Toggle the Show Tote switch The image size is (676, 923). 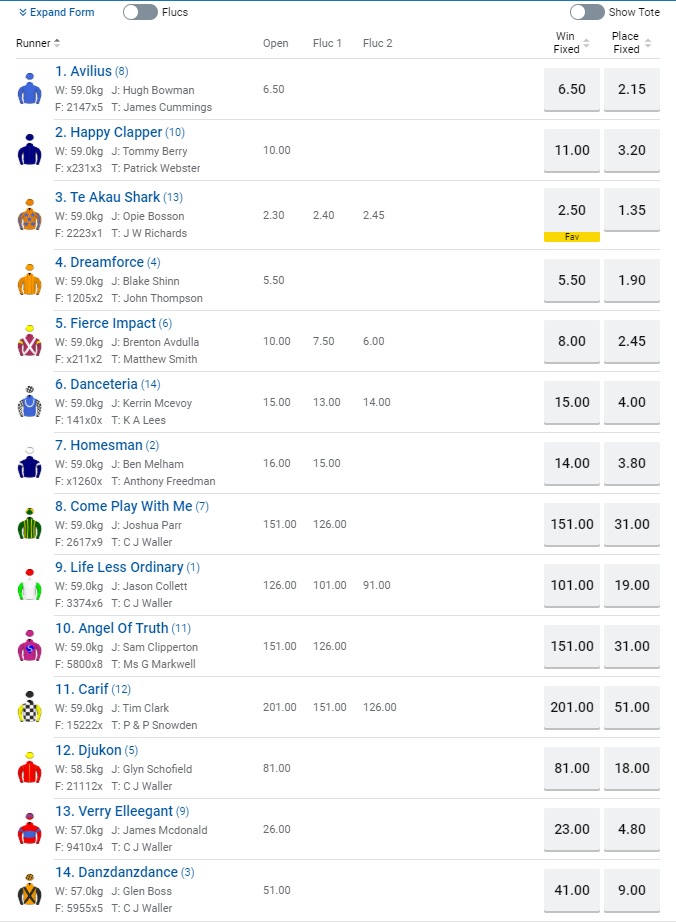click(587, 12)
